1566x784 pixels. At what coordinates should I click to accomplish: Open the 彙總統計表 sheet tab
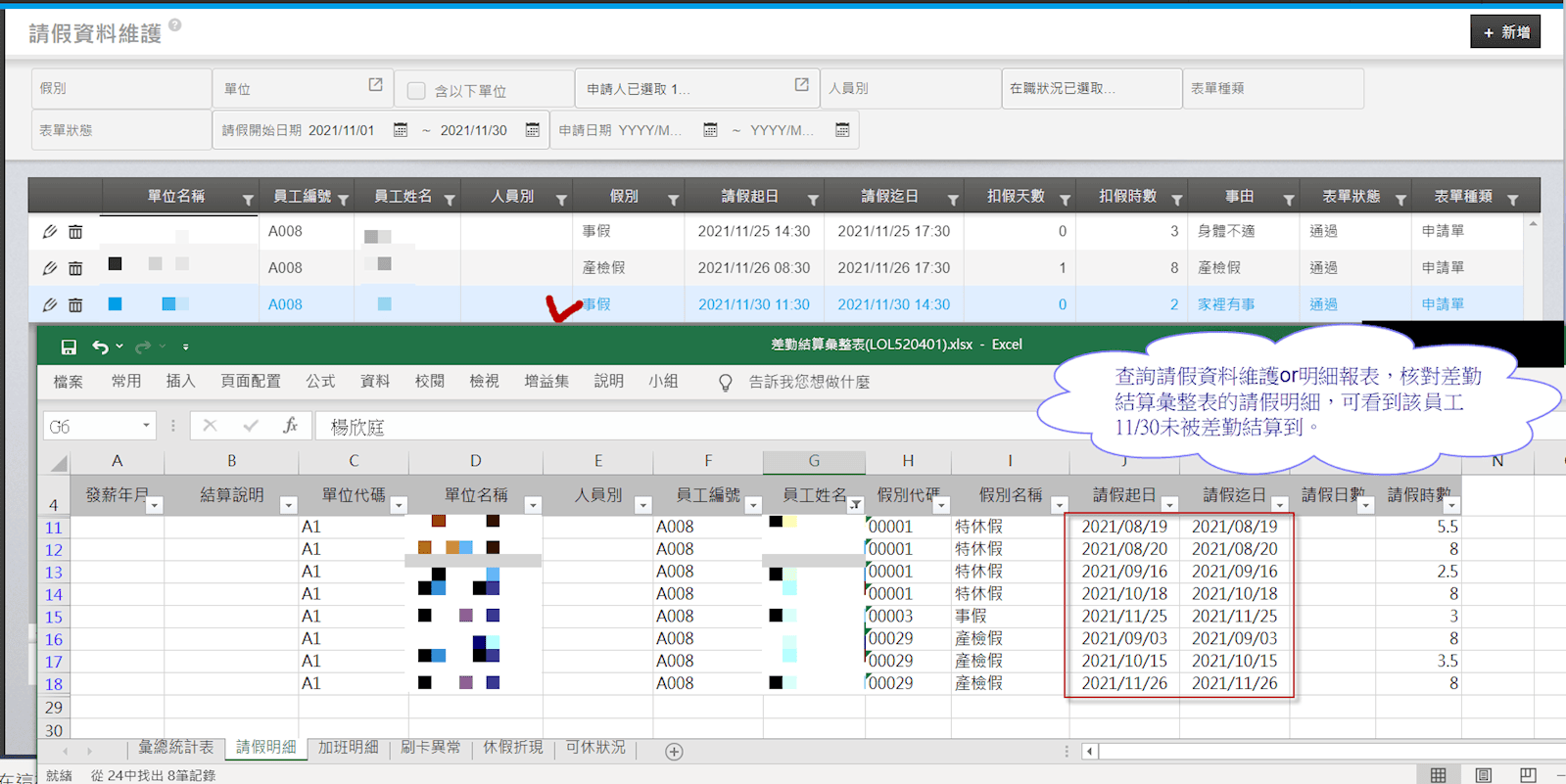tap(175, 748)
